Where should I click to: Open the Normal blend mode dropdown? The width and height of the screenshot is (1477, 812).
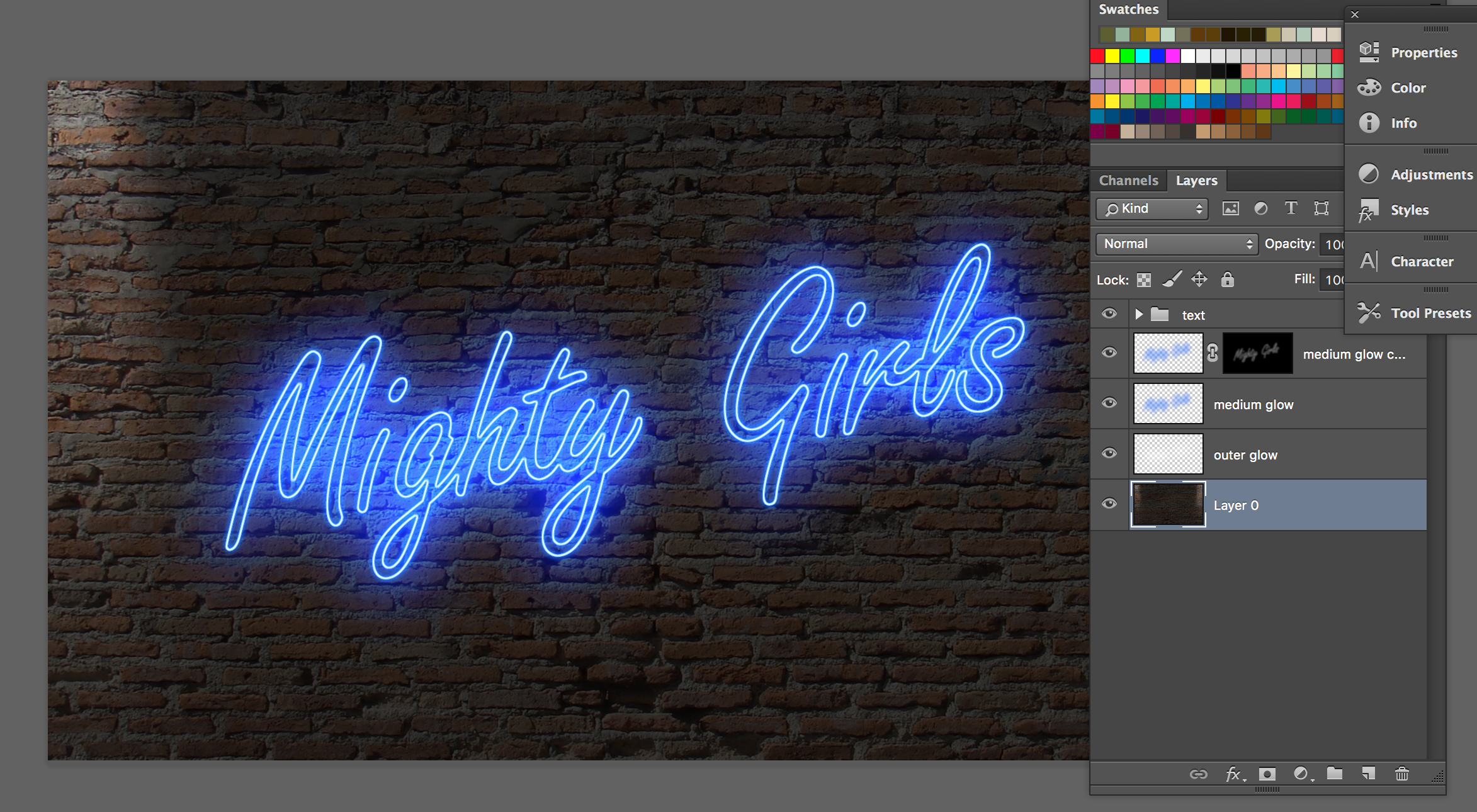pos(1177,244)
